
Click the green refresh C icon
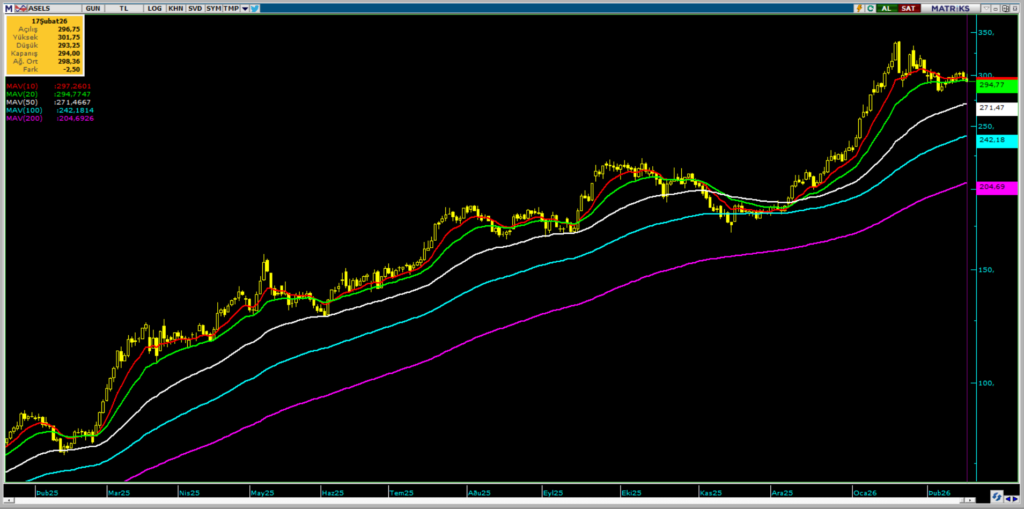[870, 8]
